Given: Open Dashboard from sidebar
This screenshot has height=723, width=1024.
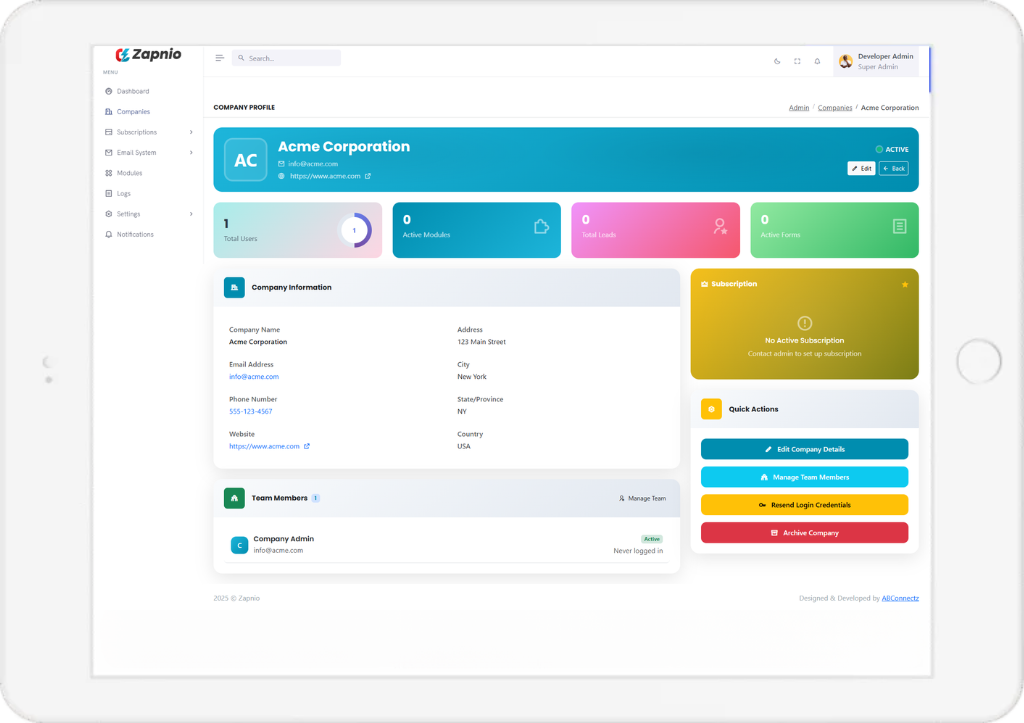Looking at the screenshot, I should [132, 91].
